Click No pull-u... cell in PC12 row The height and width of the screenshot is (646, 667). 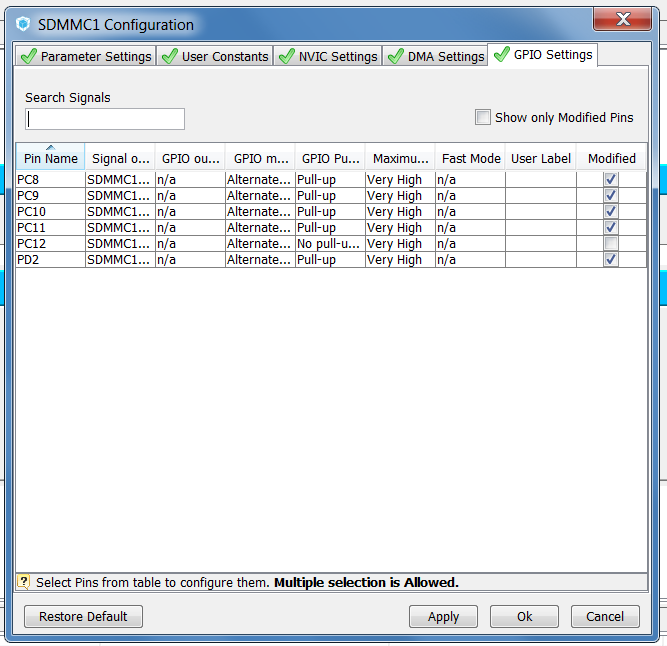coord(331,243)
